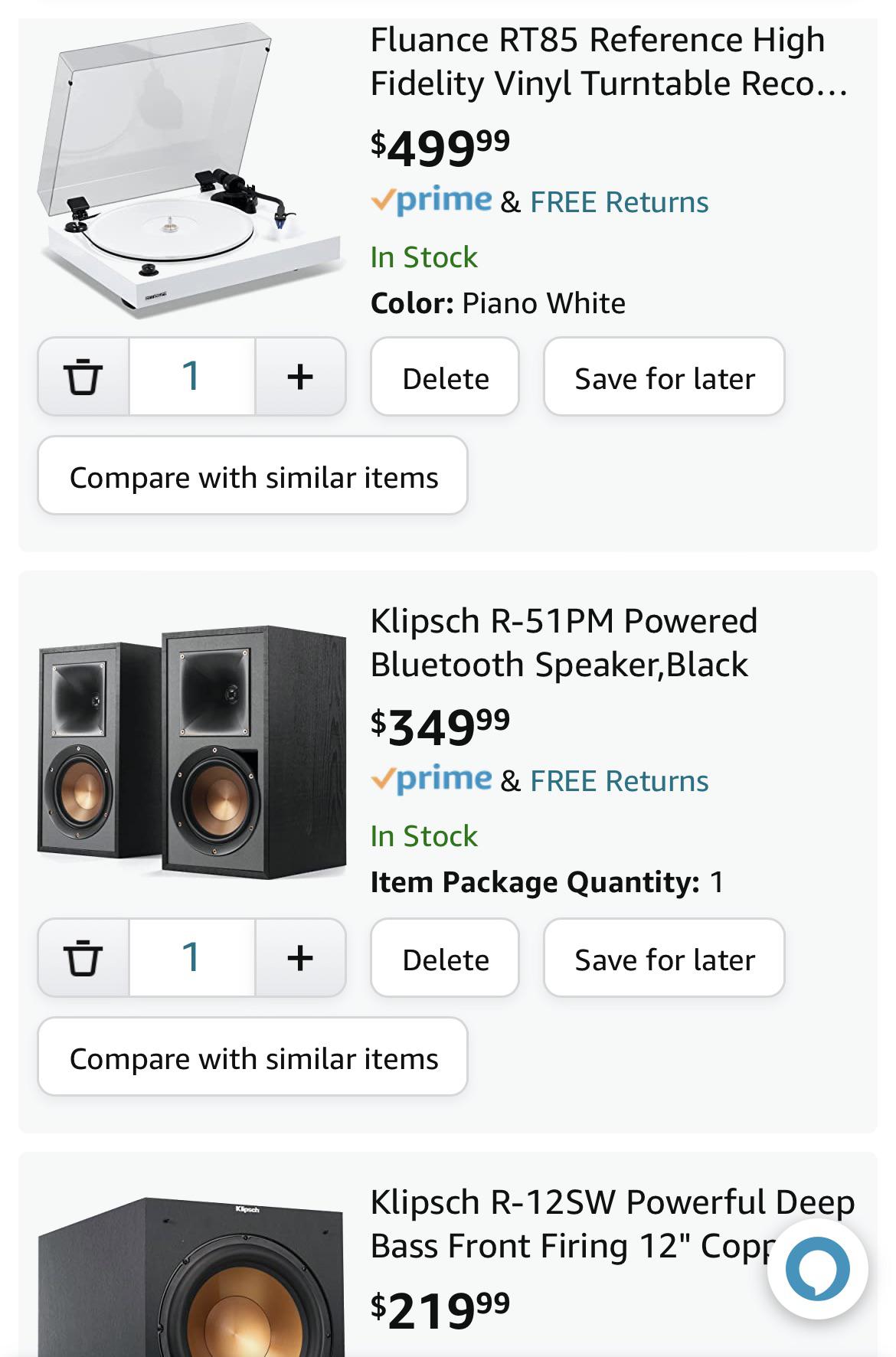Screen dimensions: 896x1357
Task: Increase Klipsch R-51PM quantity with plus
Action: [300, 958]
